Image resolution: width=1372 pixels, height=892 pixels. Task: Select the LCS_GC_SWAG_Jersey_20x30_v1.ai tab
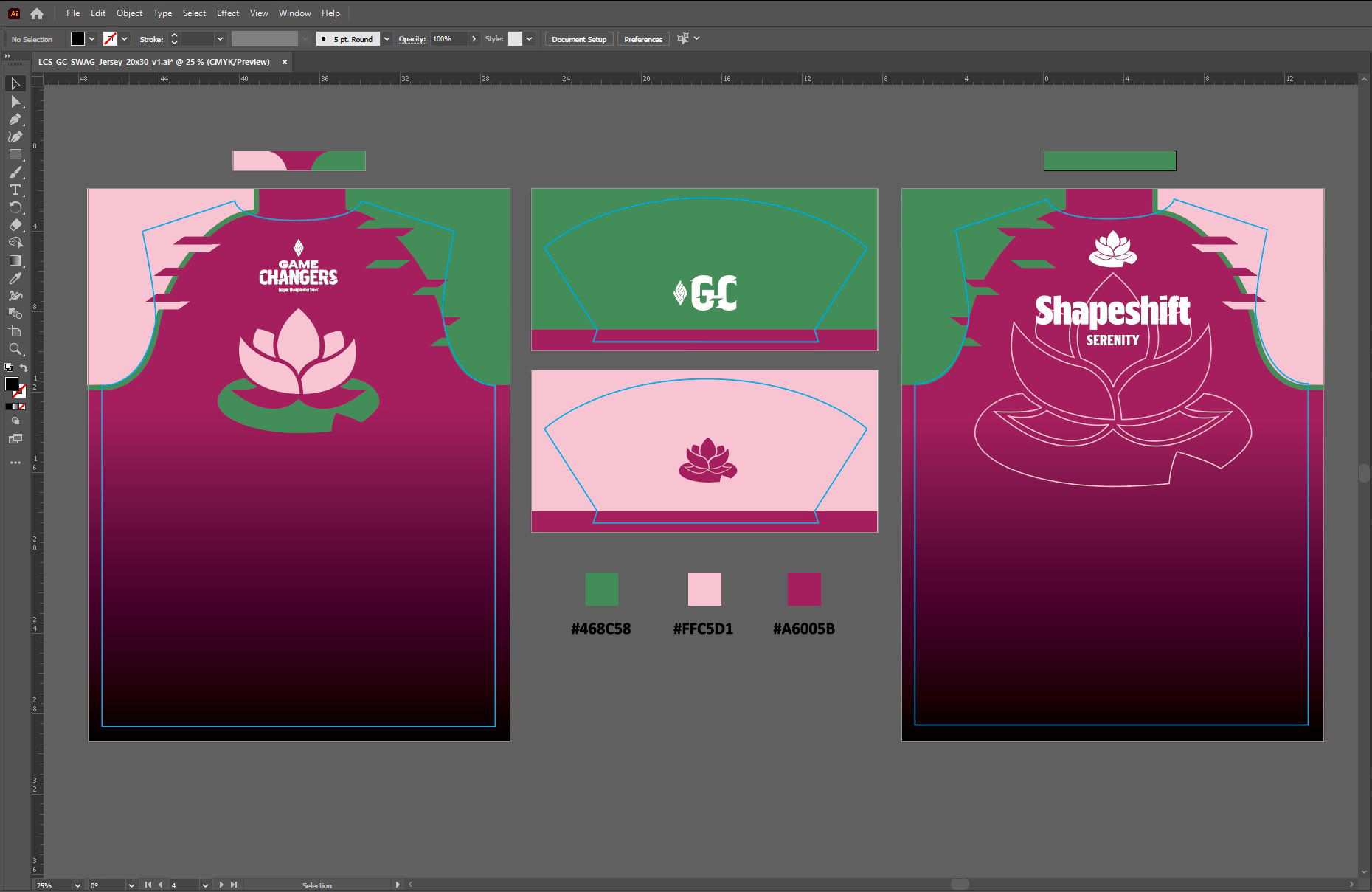(x=154, y=62)
